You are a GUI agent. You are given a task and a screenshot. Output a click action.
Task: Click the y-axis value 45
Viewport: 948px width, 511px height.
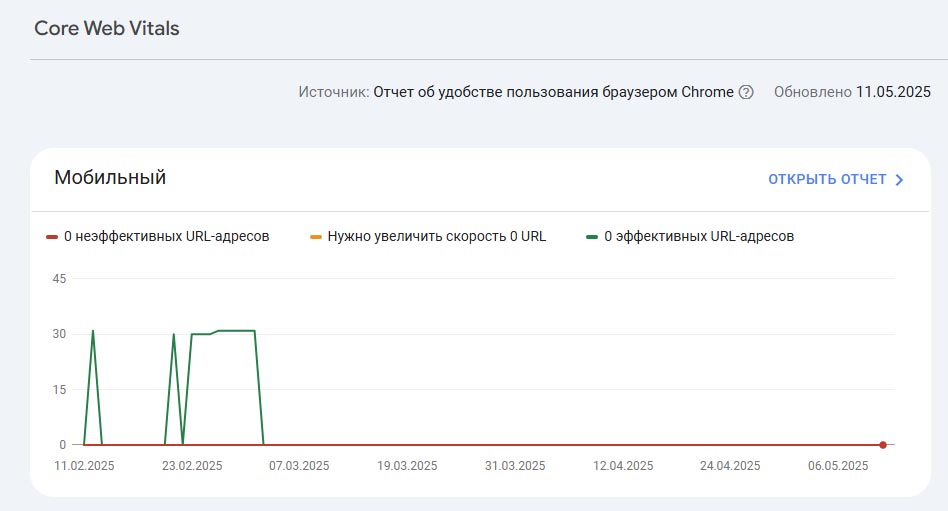coord(59,279)
